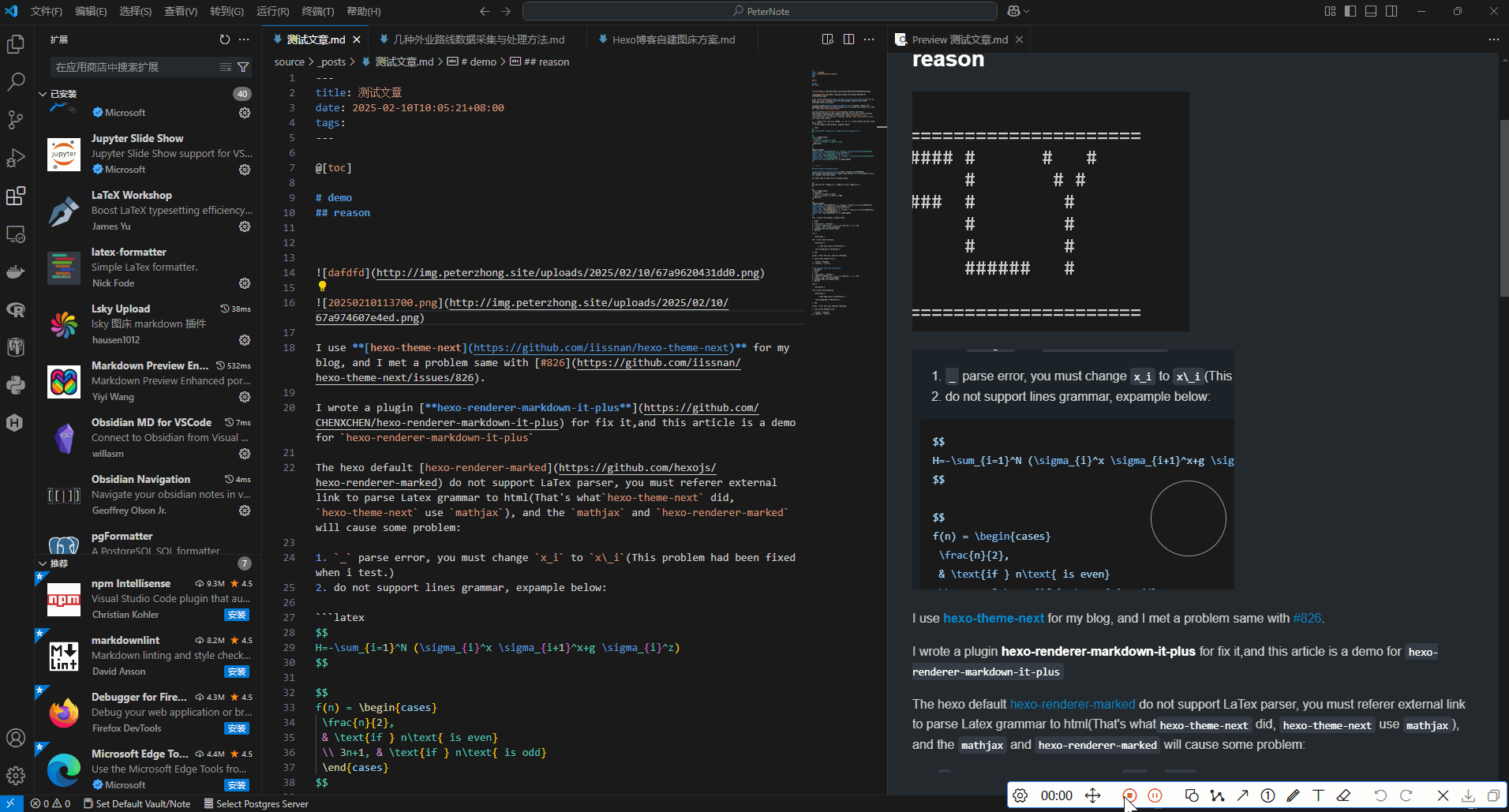Screen dimensions: 1509x812
Task: Open the PostgreSQL elephant view icon
Action: tap(16, 347)
